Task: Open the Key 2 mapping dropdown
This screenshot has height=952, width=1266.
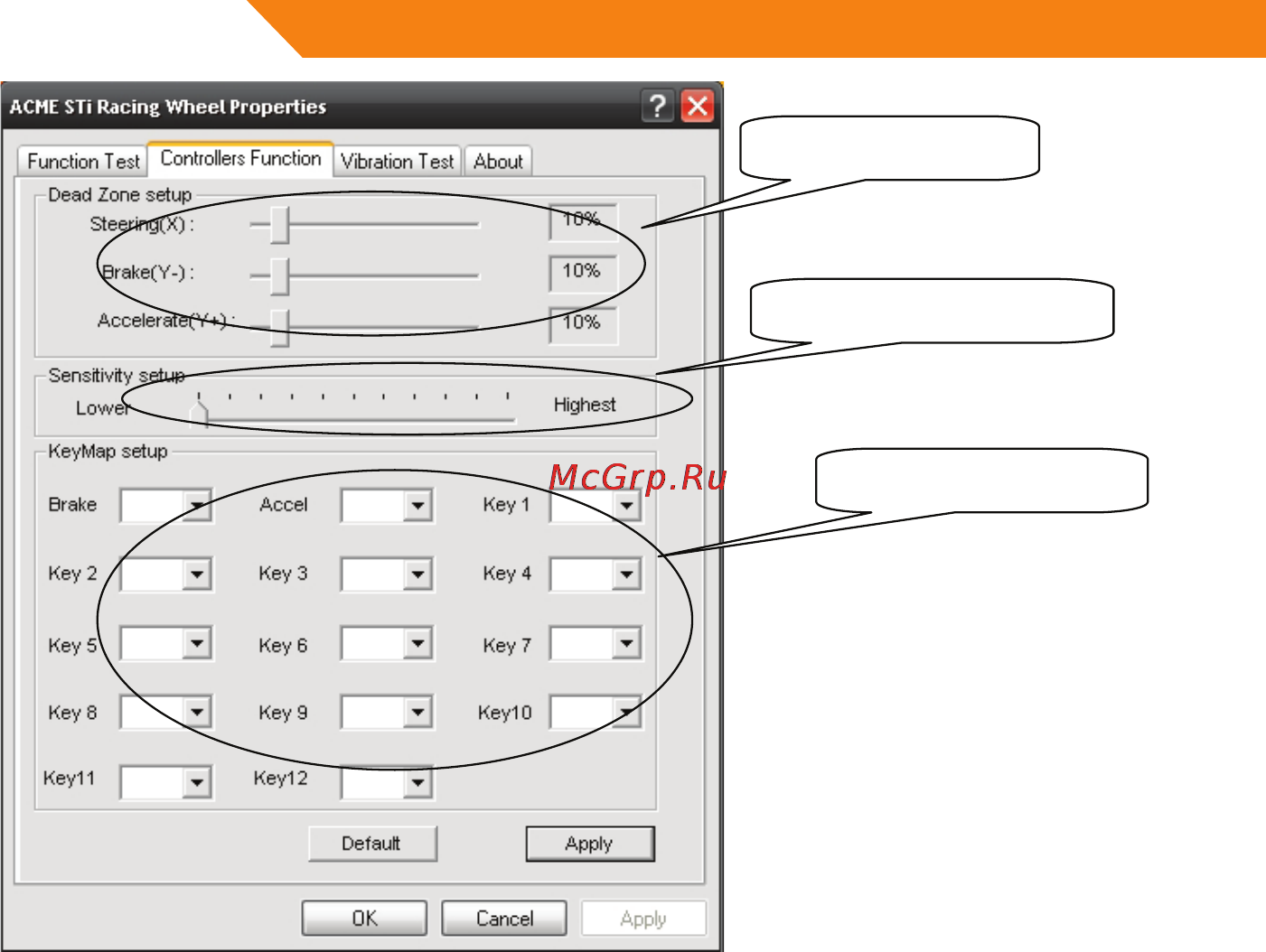Action: [x=196, y=574]
